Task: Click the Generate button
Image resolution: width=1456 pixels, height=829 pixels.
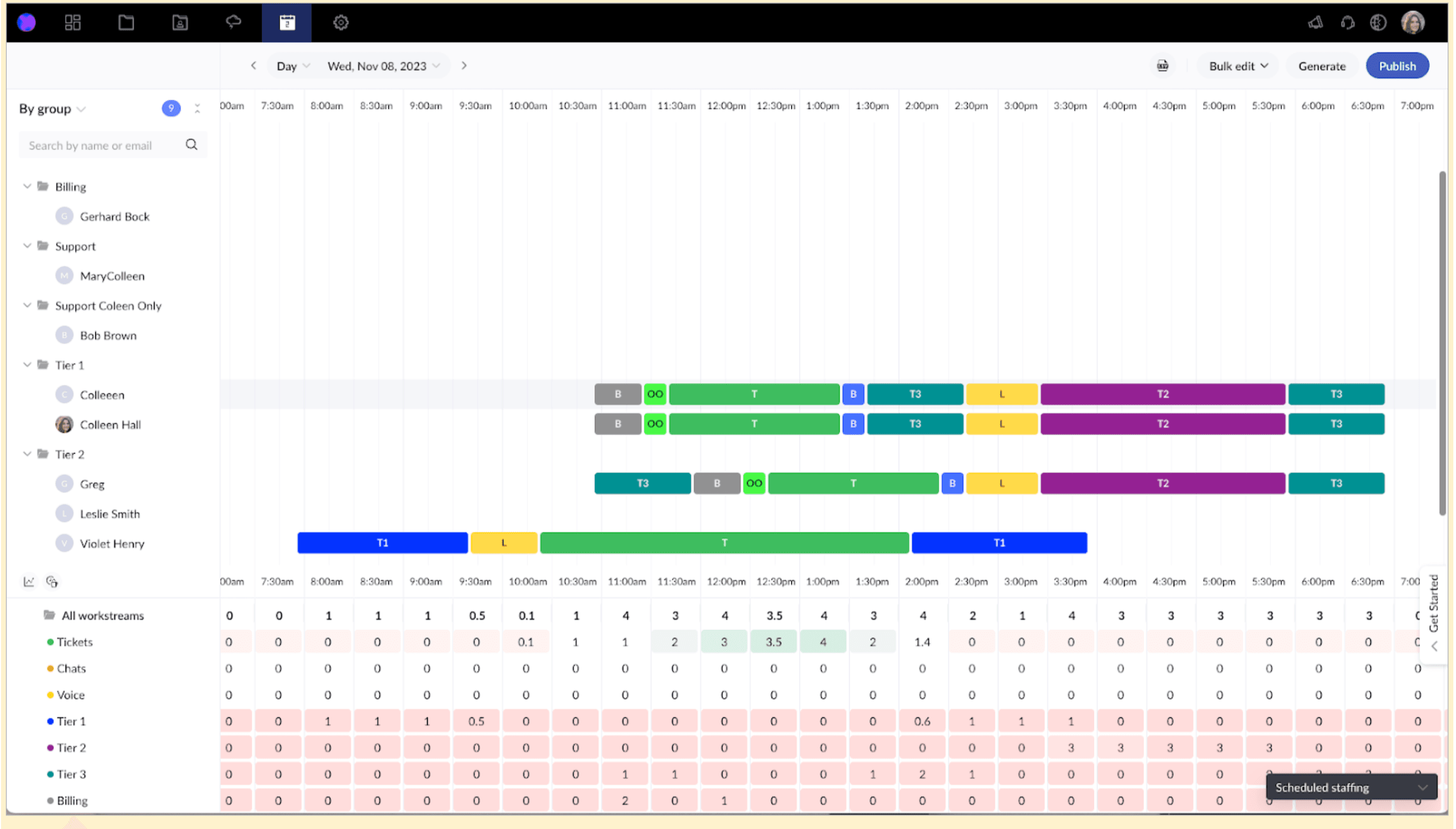Action: [1321, 66]
